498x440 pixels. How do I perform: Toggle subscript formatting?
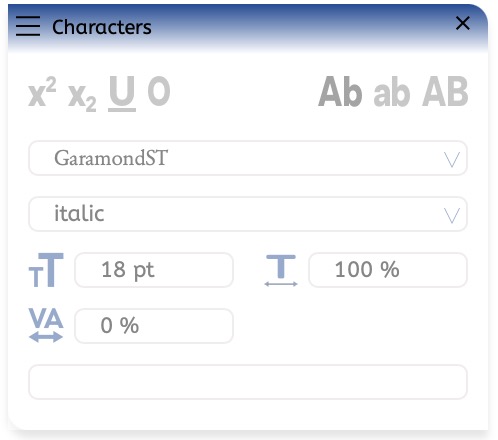82,96
